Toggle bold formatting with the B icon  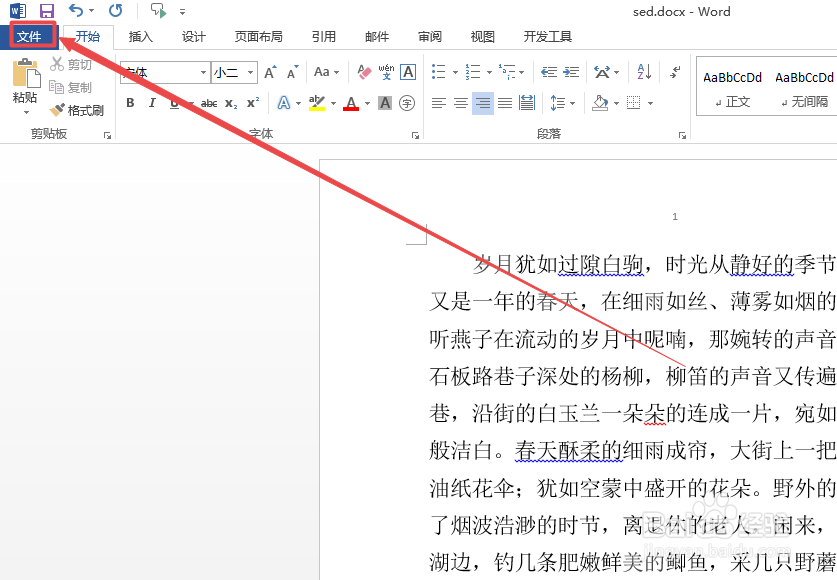(x=130, y=103)
